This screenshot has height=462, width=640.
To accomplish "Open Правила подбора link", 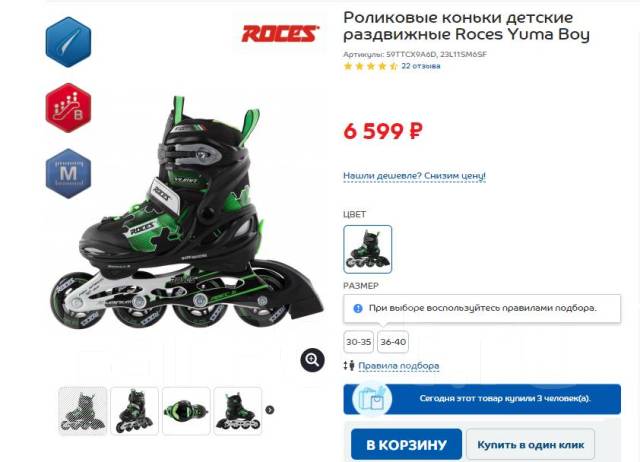I will click(x=399, y=366).
